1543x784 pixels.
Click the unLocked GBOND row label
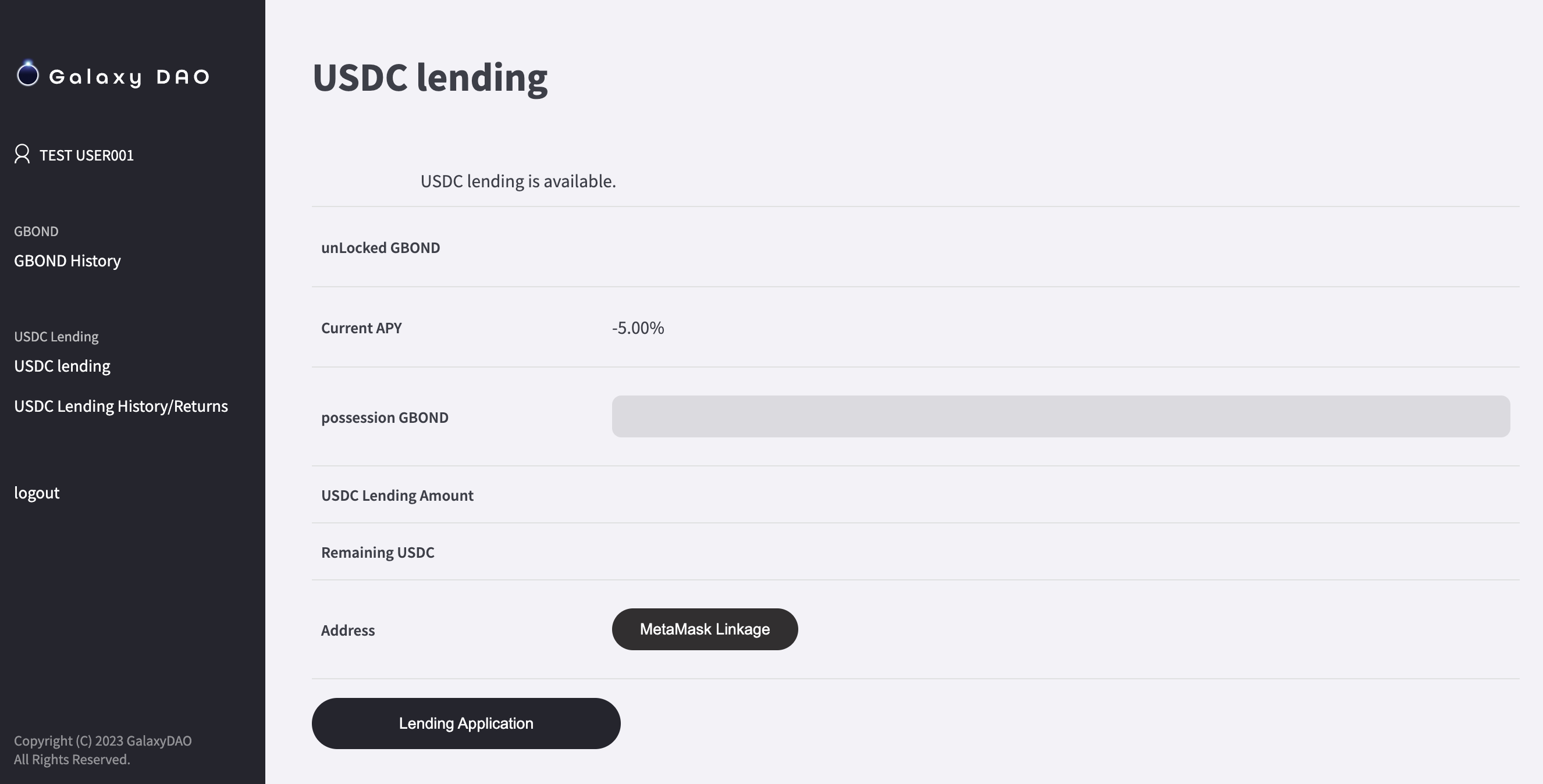click(381, 247)
